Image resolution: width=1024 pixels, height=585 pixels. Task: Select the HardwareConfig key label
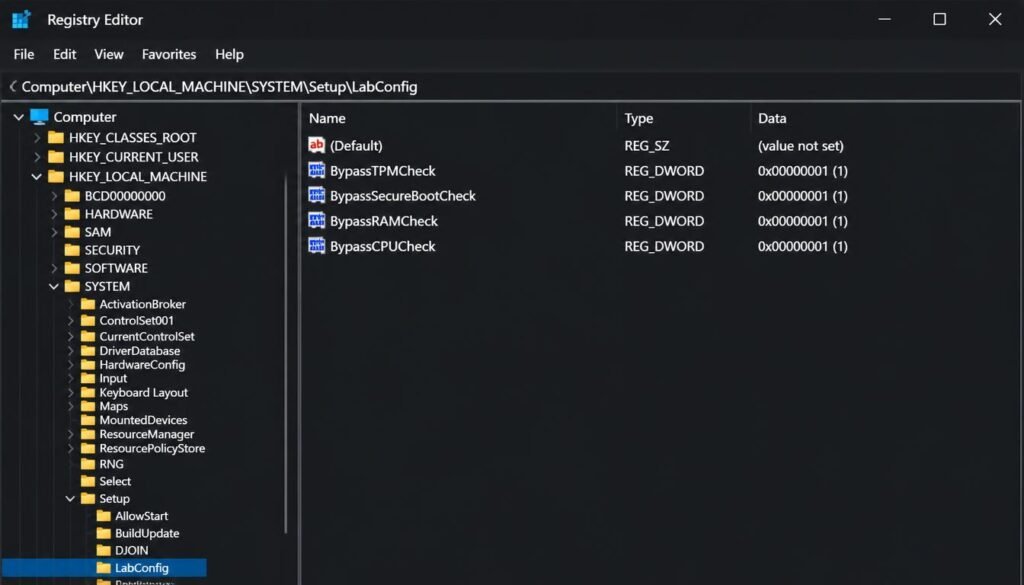pos(142,365)
